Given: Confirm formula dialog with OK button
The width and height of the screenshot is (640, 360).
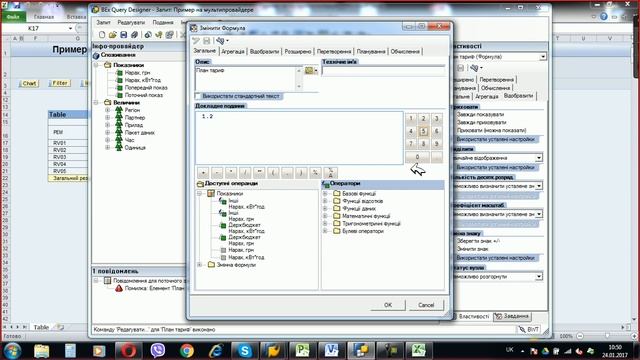Looking at the screenshot, I should pos(388,305).
